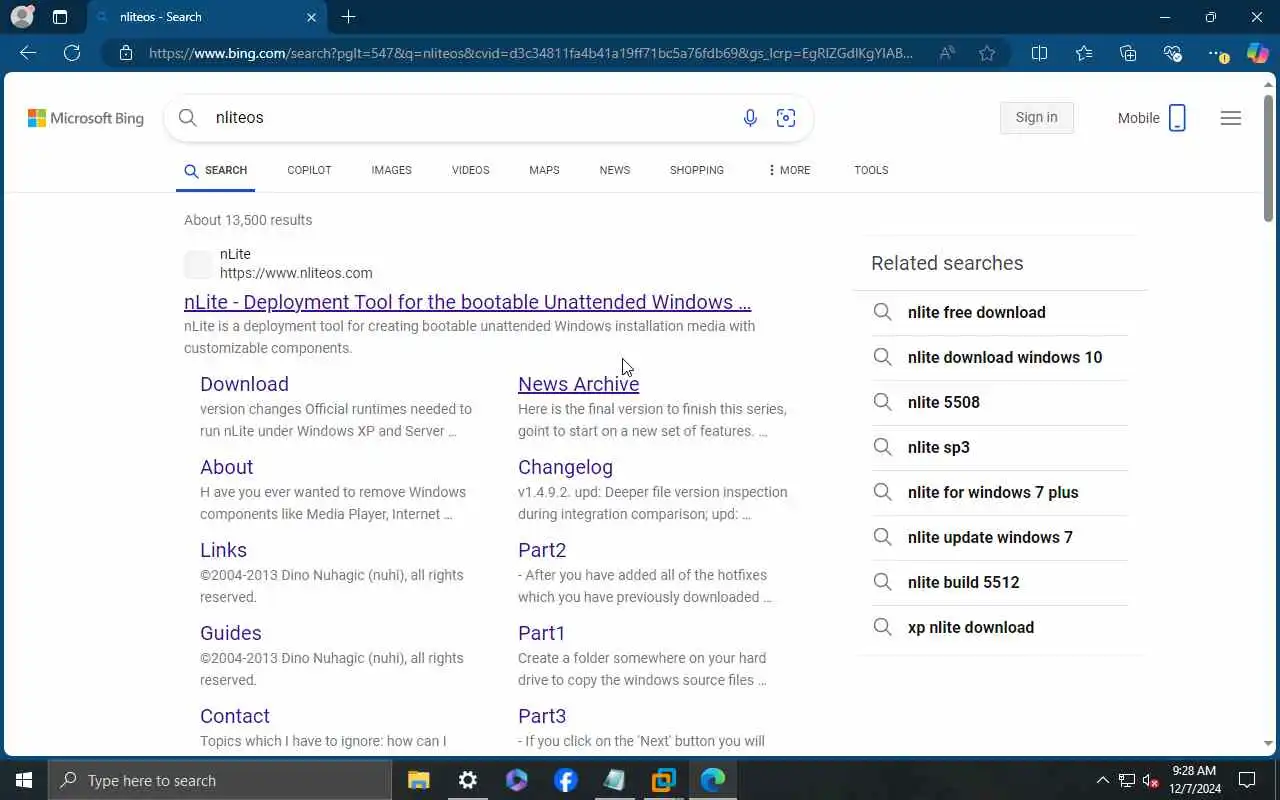Open the Part1 sitelink
This screenshot has width=1280, height=800.
[x=541, y=633]
